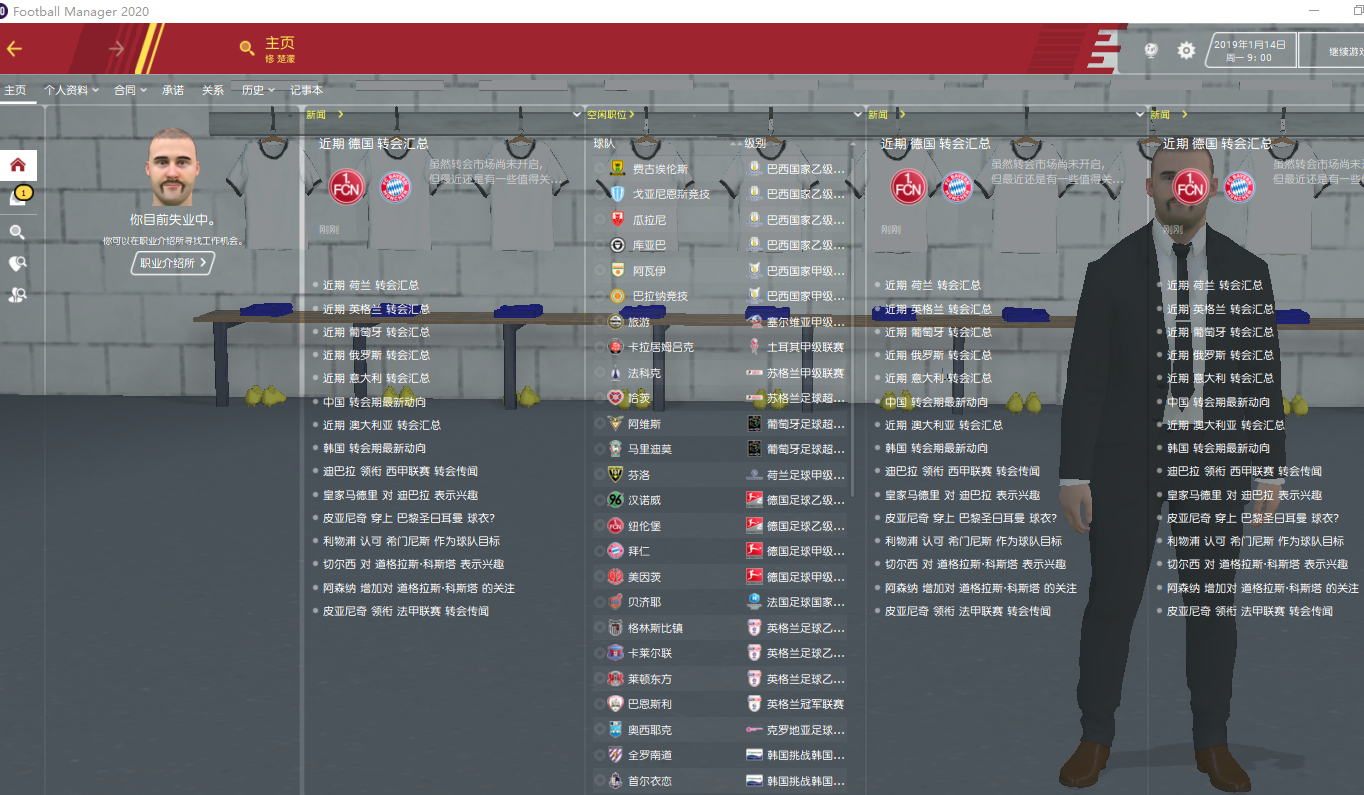Sort job list by the 级别 column

click(755, 143)
